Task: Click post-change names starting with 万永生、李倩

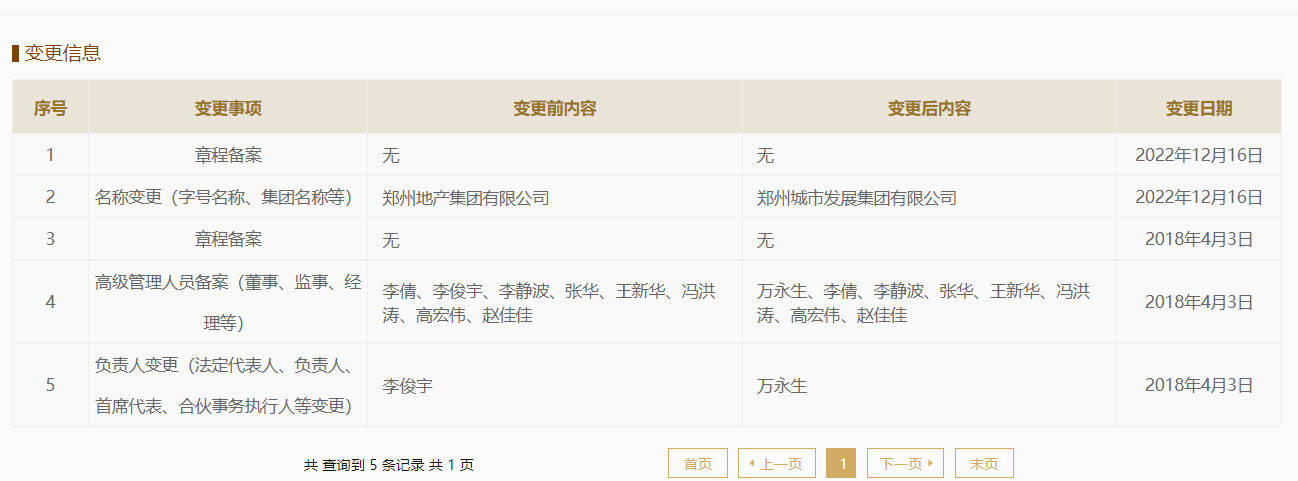Action: pos(923,303)
